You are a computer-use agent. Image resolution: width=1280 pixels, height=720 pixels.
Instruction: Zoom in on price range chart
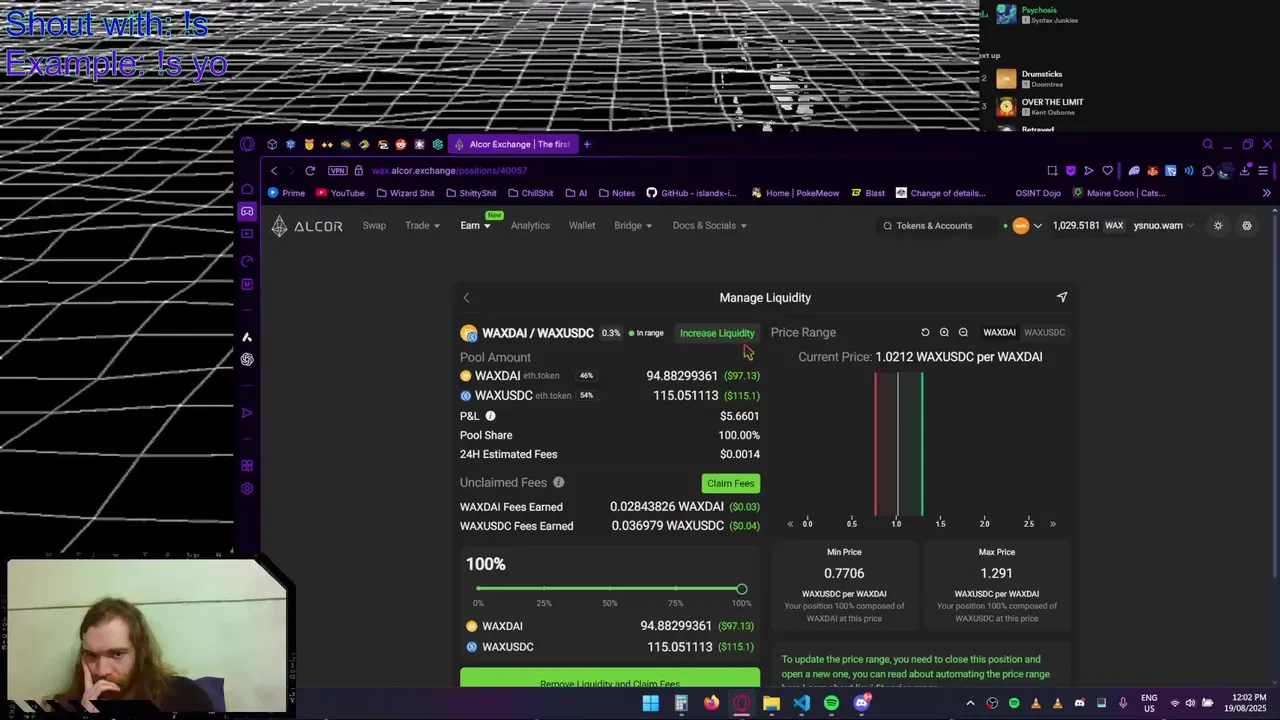[x=944, y=332]
